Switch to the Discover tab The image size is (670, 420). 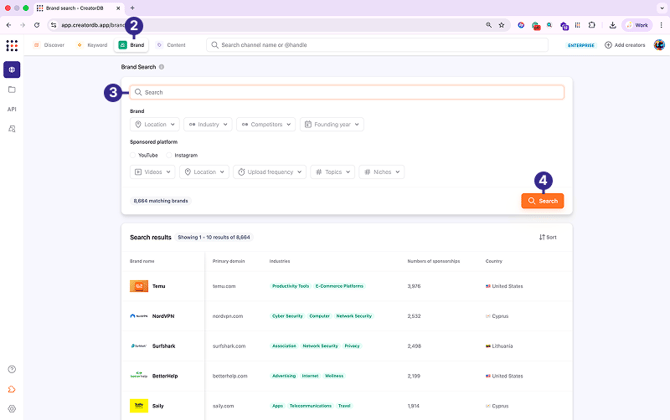click(x=49, y=45)
